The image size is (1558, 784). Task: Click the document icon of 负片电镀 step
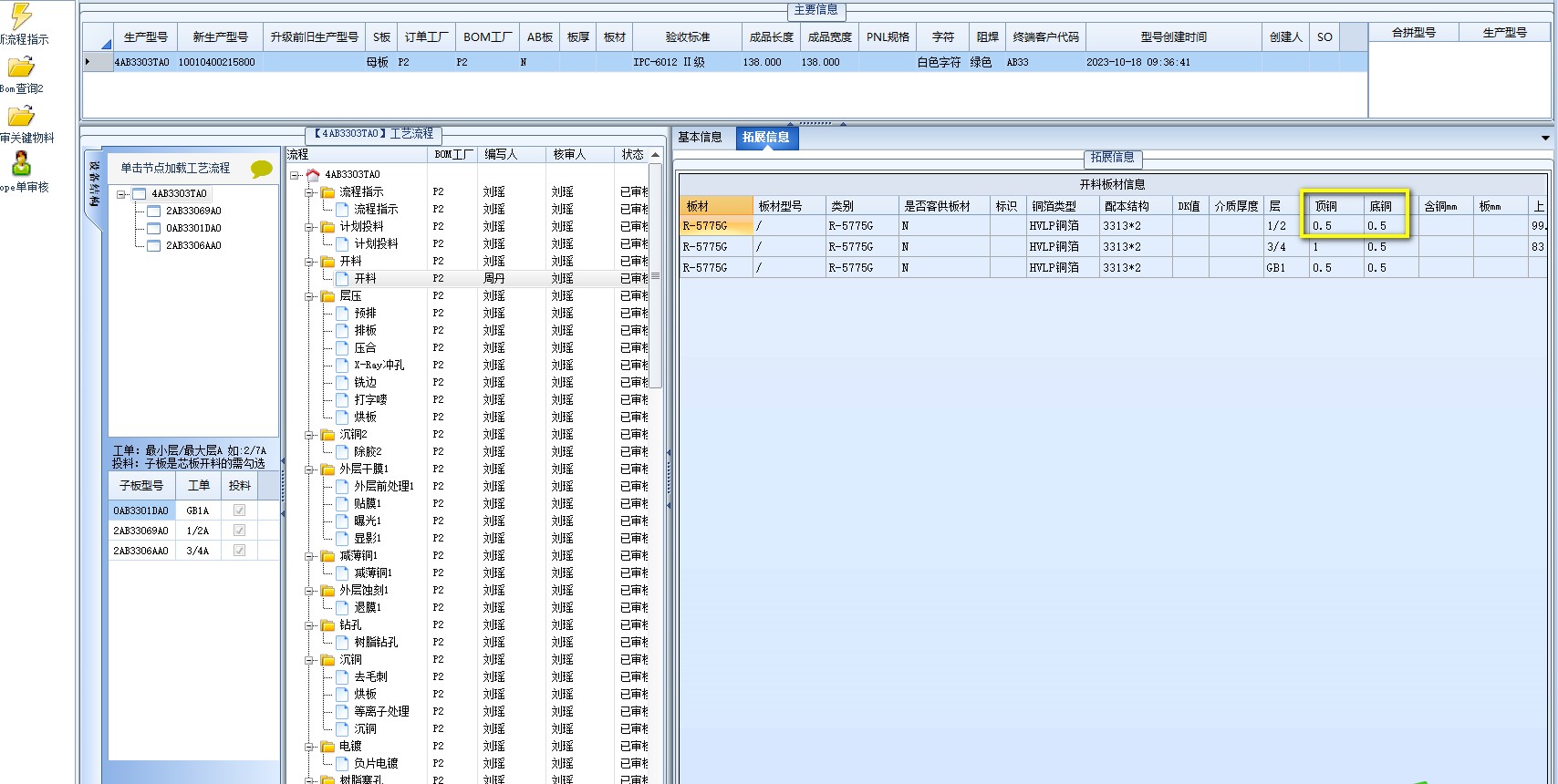tap(342, 763)
